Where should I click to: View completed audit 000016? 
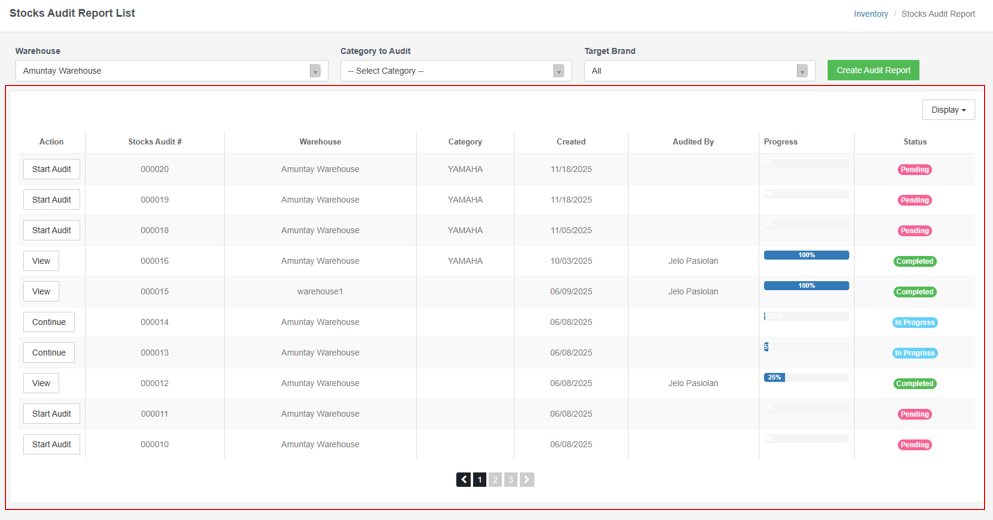[x=41, y=261]
